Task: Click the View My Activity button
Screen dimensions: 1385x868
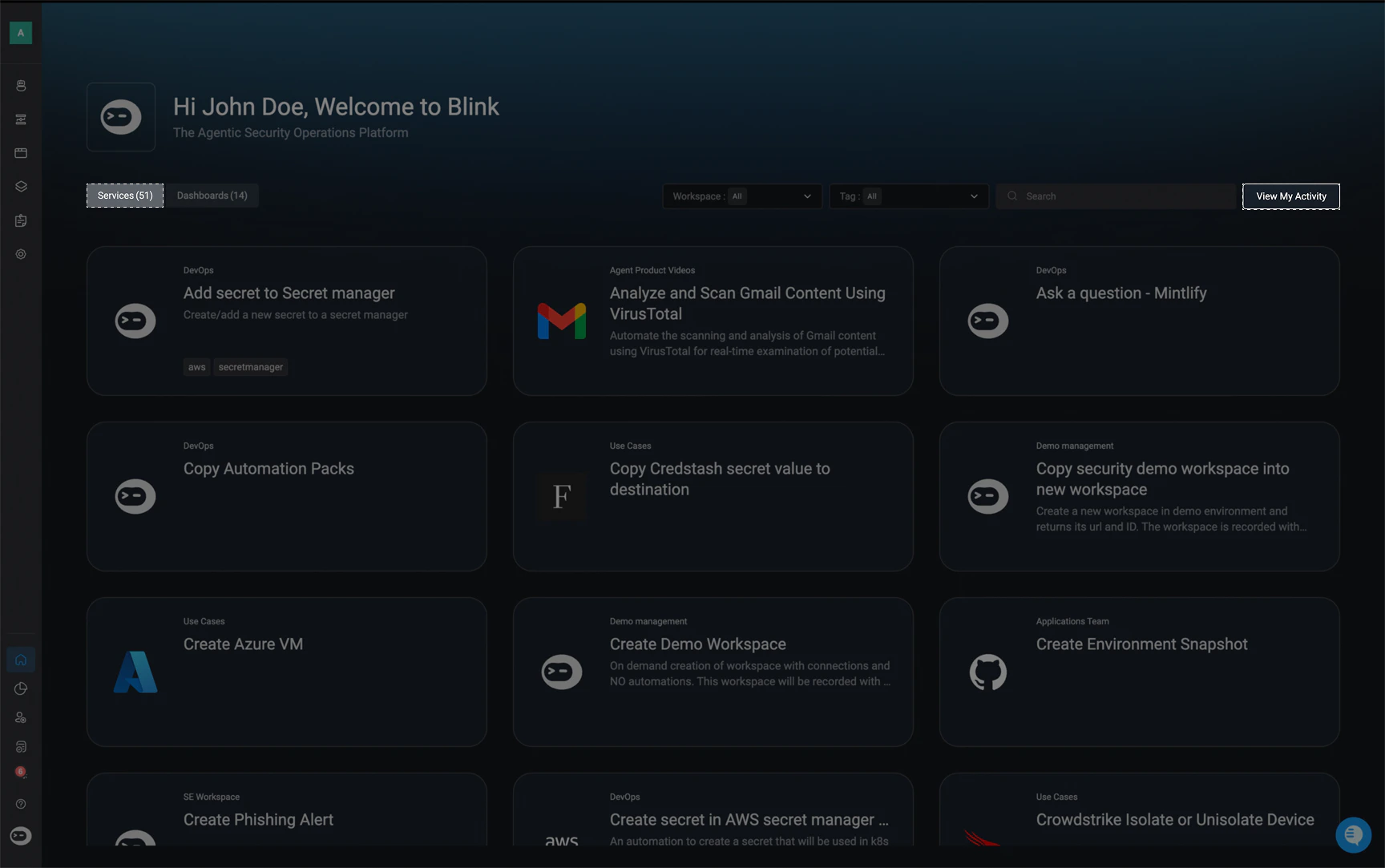Action: [1291, 196]
